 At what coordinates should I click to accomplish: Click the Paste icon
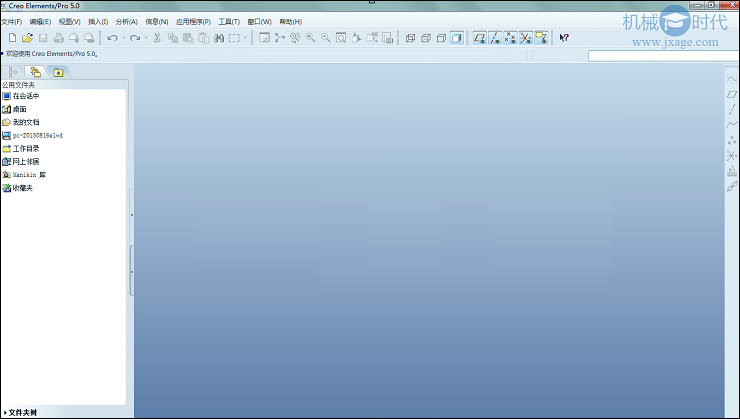pos(188,38)
